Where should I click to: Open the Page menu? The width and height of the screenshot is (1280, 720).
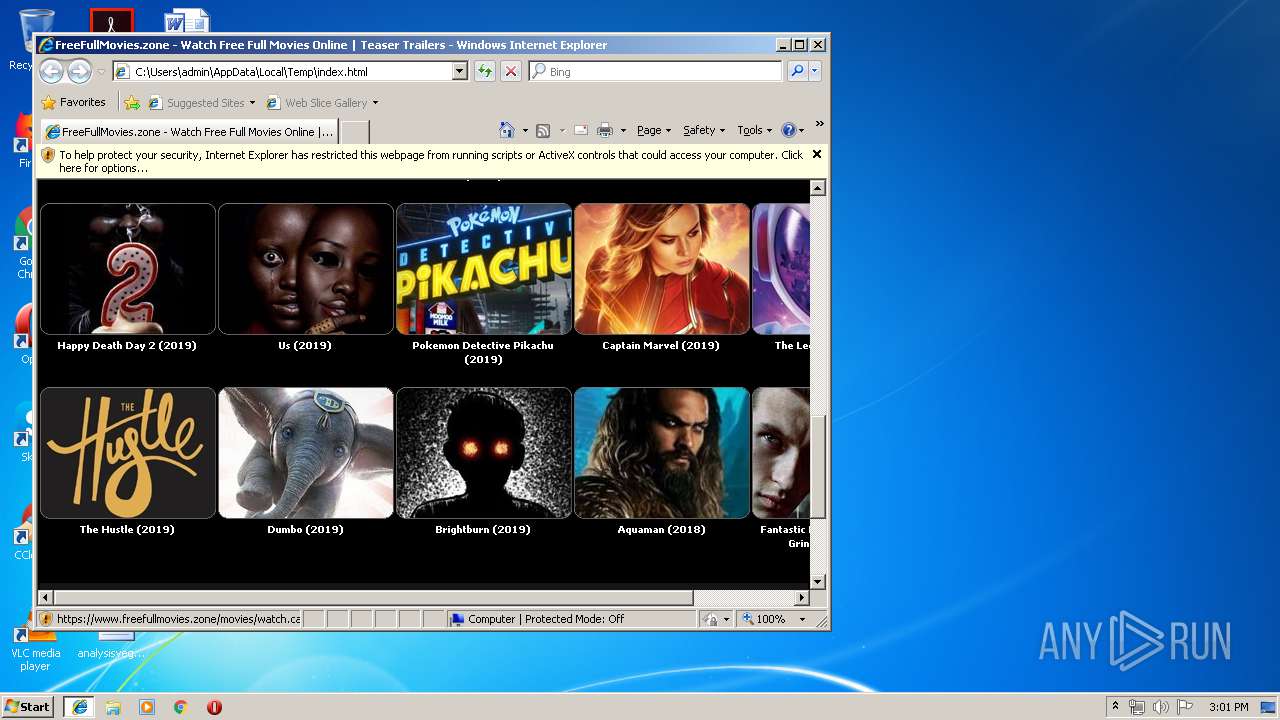(x=654, y=130)
